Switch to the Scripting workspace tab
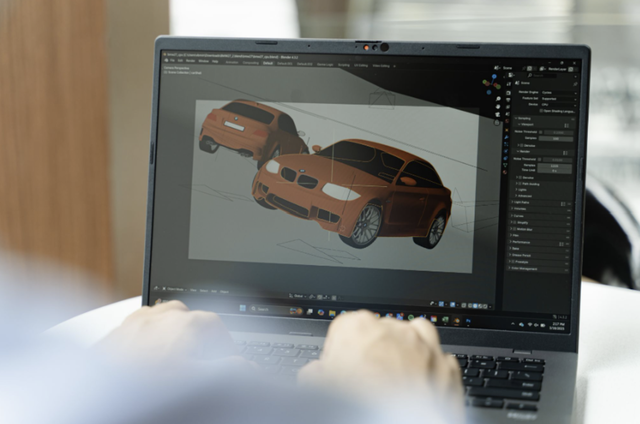The height and width of the screenshot is (424, 640). click(344, 65)
